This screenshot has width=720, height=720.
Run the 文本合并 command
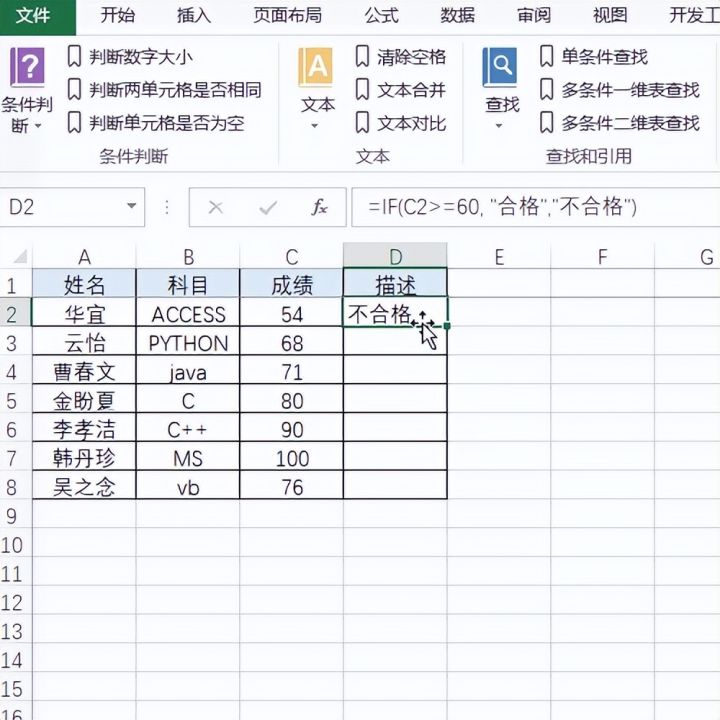411,90
